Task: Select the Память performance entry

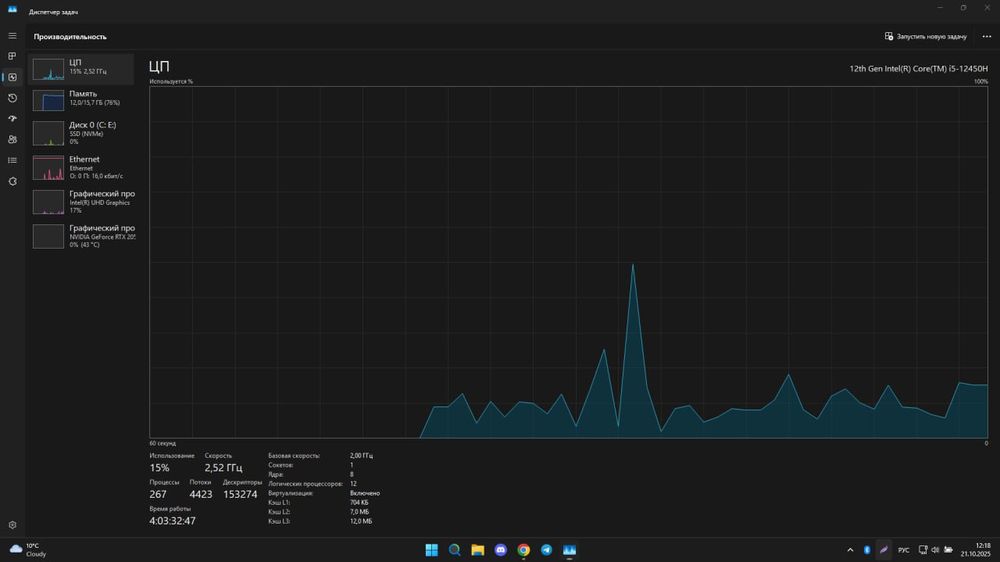Action: 81,100
